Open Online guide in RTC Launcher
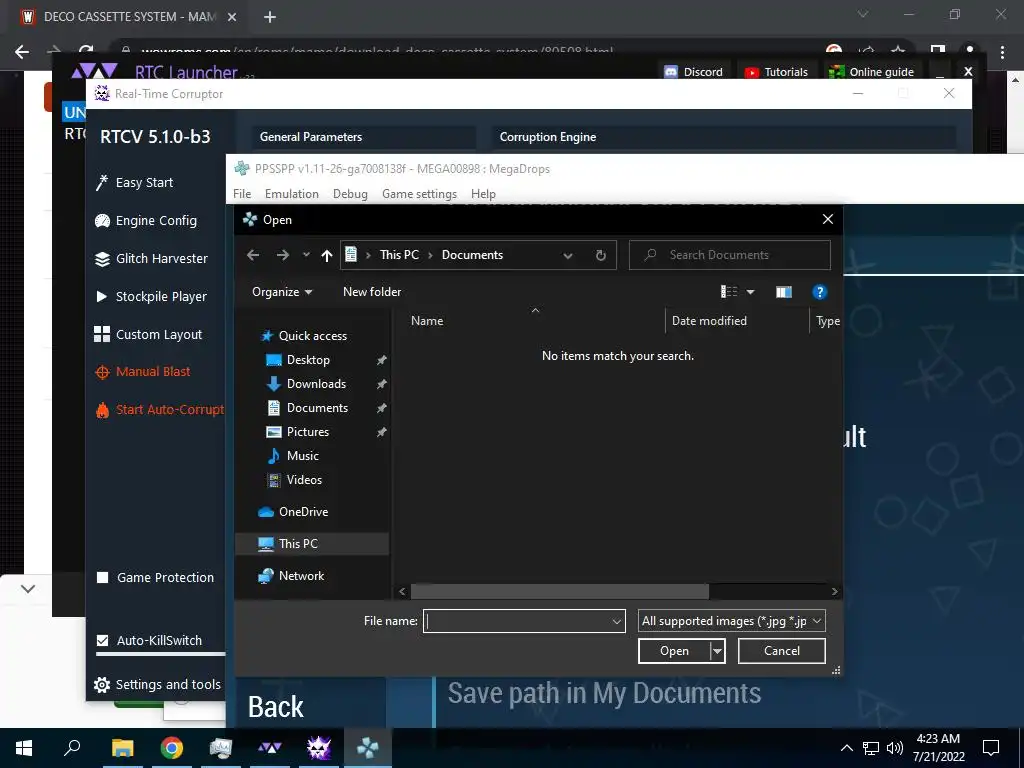The height and width of the screenshot is (768, 1024). [x=871, y=72]
